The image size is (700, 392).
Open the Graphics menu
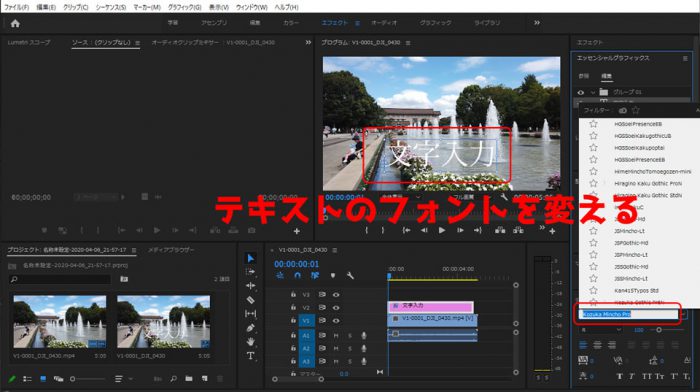(184, 7)
